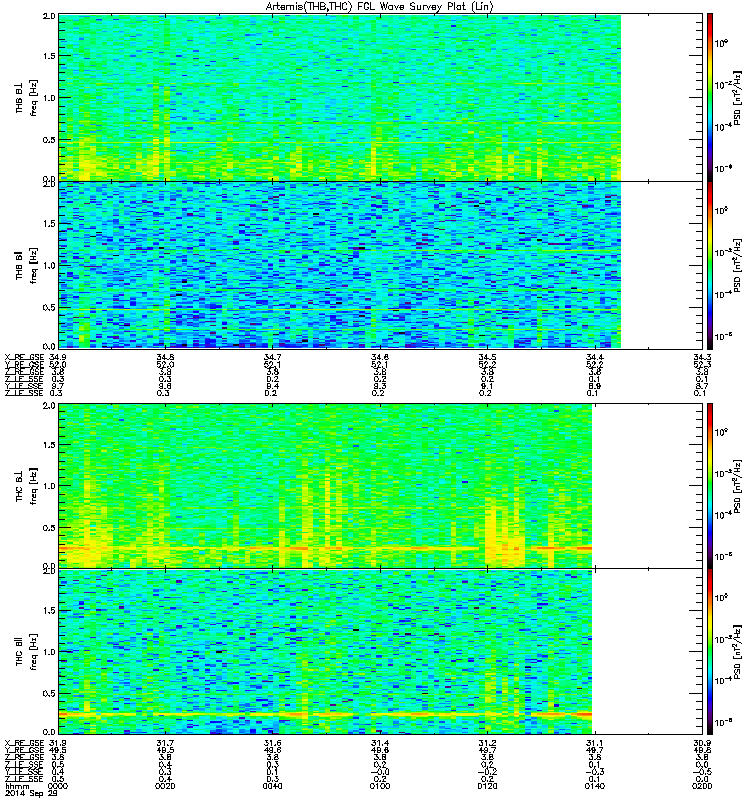Screen dimensions: 750x800
Task: Click the 'hhmm' time format label
Action: pyautogui.click(x=17, y=786)
